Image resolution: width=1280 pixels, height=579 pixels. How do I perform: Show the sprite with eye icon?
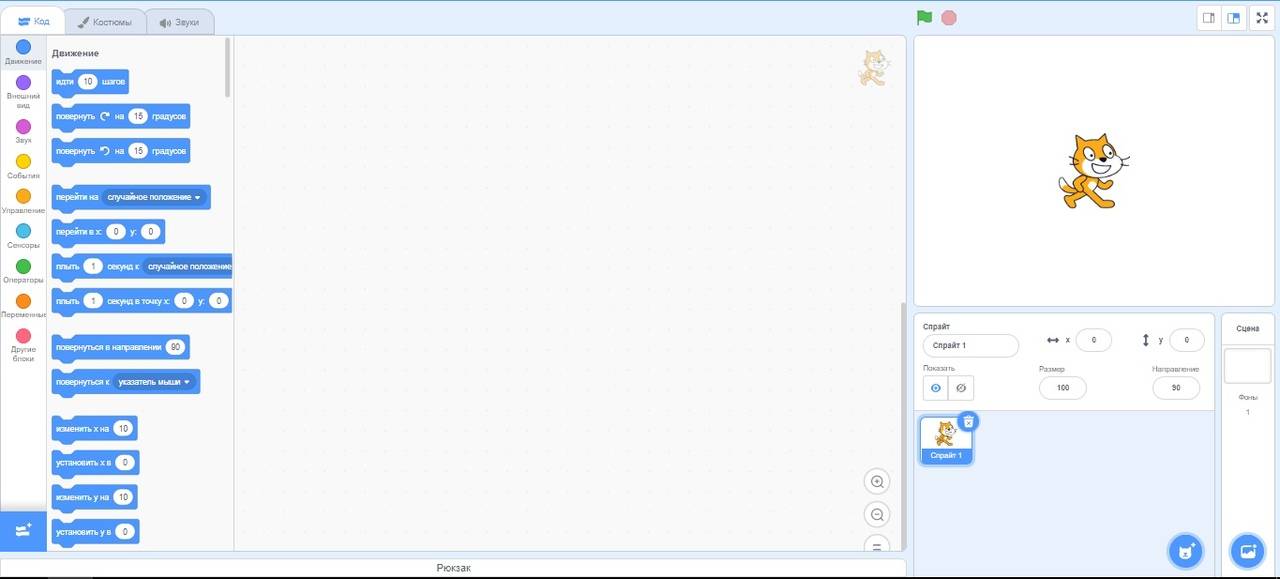936,388
